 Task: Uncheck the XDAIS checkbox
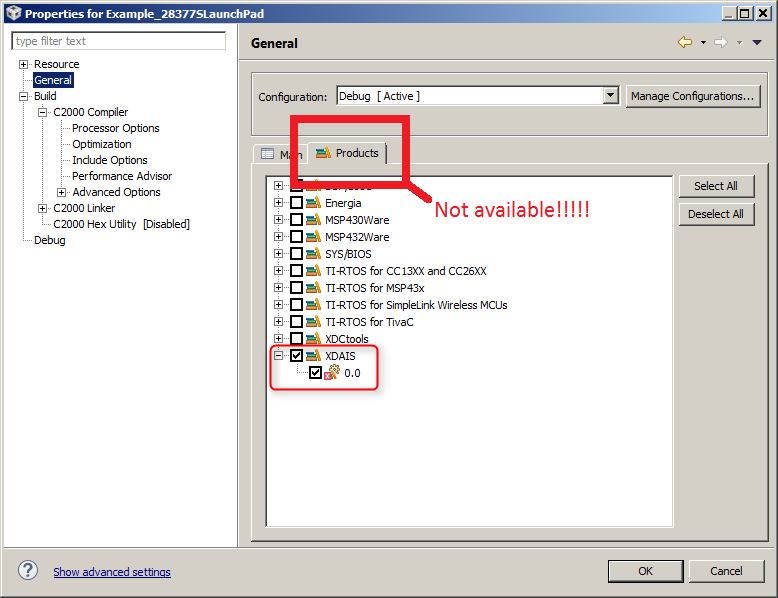click(296, 355)
